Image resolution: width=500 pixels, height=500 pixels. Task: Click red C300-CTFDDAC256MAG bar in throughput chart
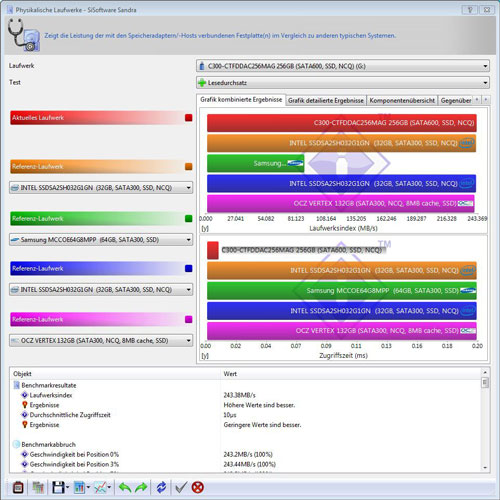[x=342, y=123]
